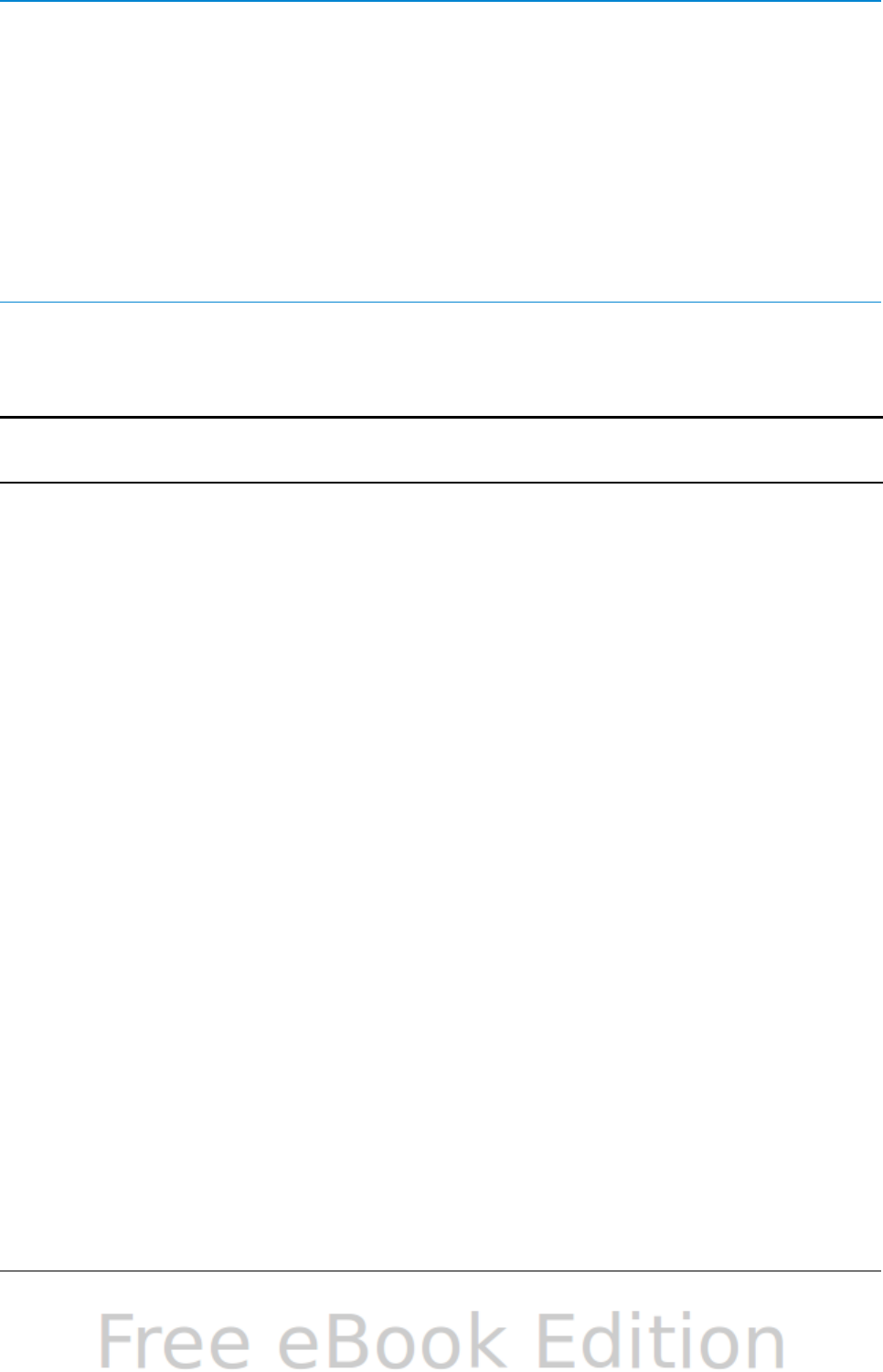
Task: Click the blank space between footer rule and watermark
Action: (441, 1291)
